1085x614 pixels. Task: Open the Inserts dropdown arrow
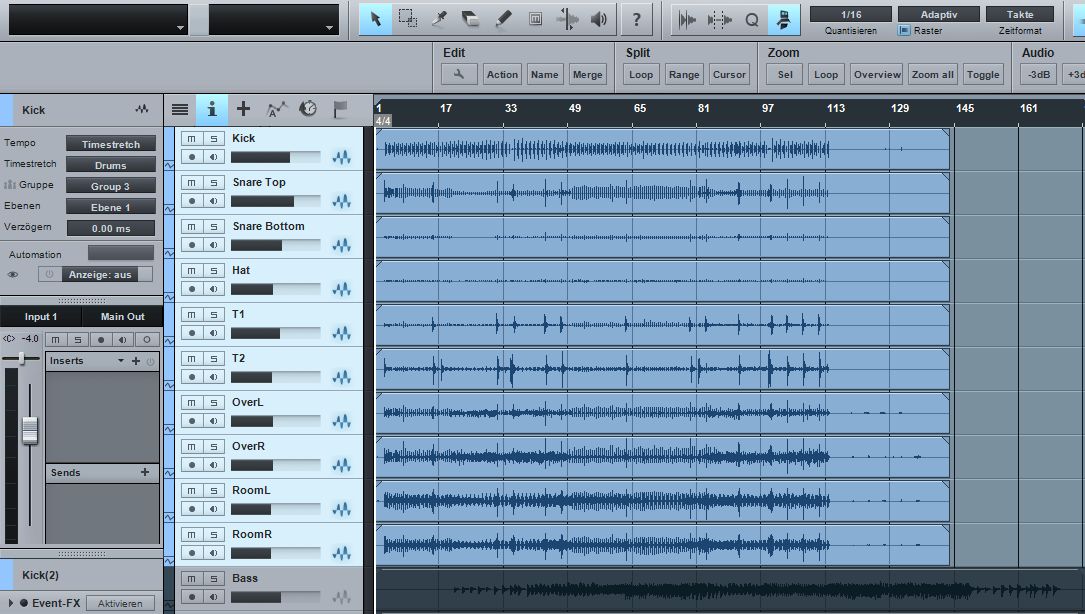coord(120,361)
